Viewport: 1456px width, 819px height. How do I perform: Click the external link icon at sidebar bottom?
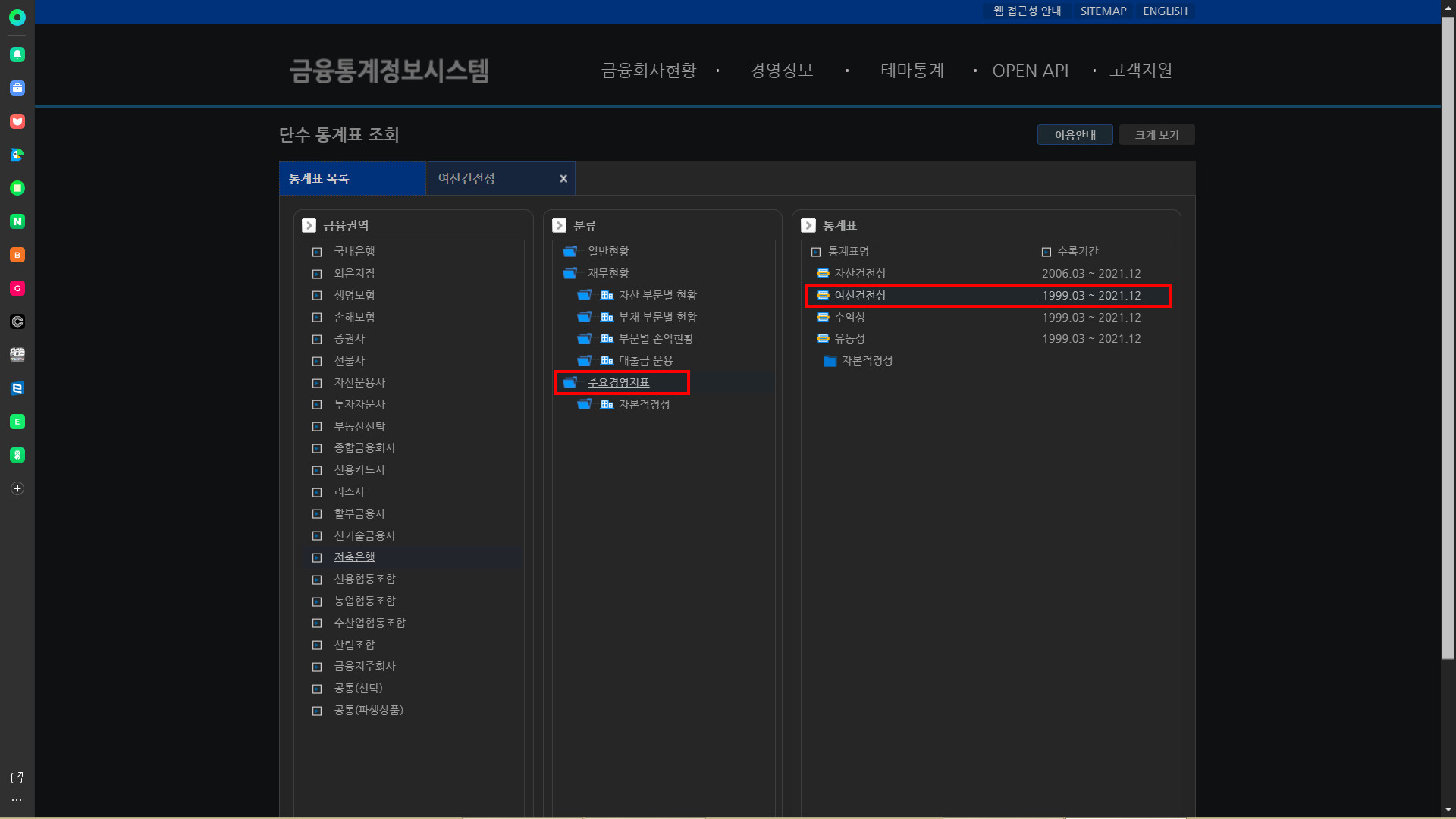pyautogui.click(x=17, y=778)
